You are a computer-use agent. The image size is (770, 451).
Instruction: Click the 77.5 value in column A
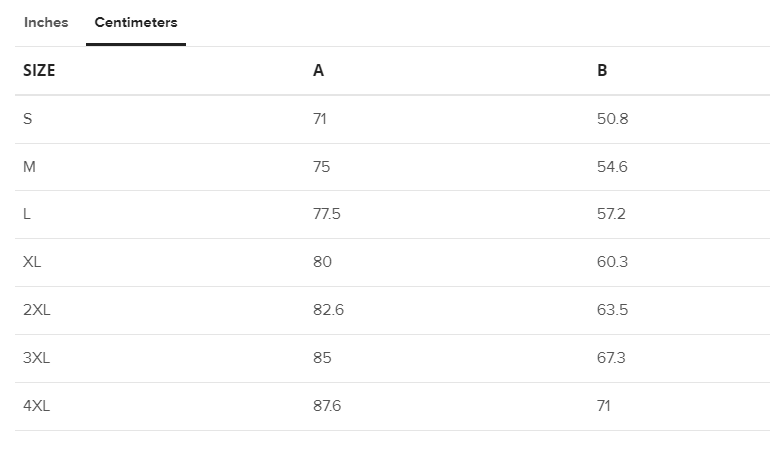[x=327, y=214]
